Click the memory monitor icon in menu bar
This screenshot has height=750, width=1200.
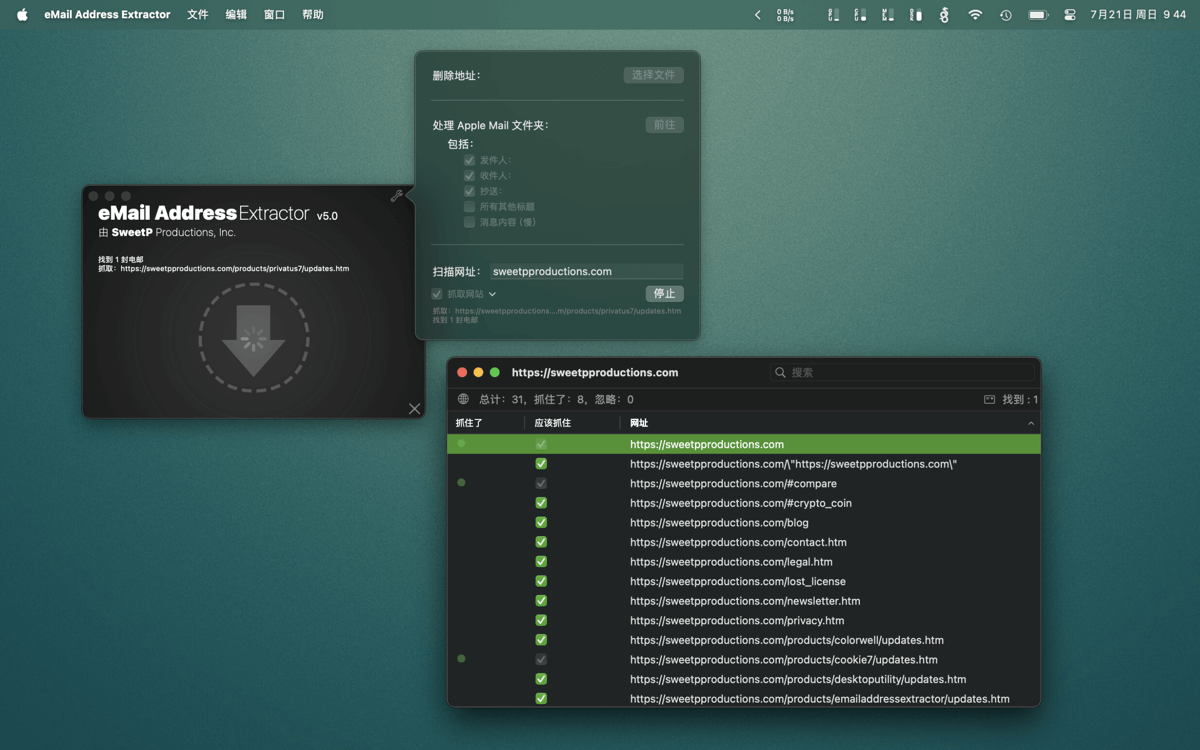[887, 15]
